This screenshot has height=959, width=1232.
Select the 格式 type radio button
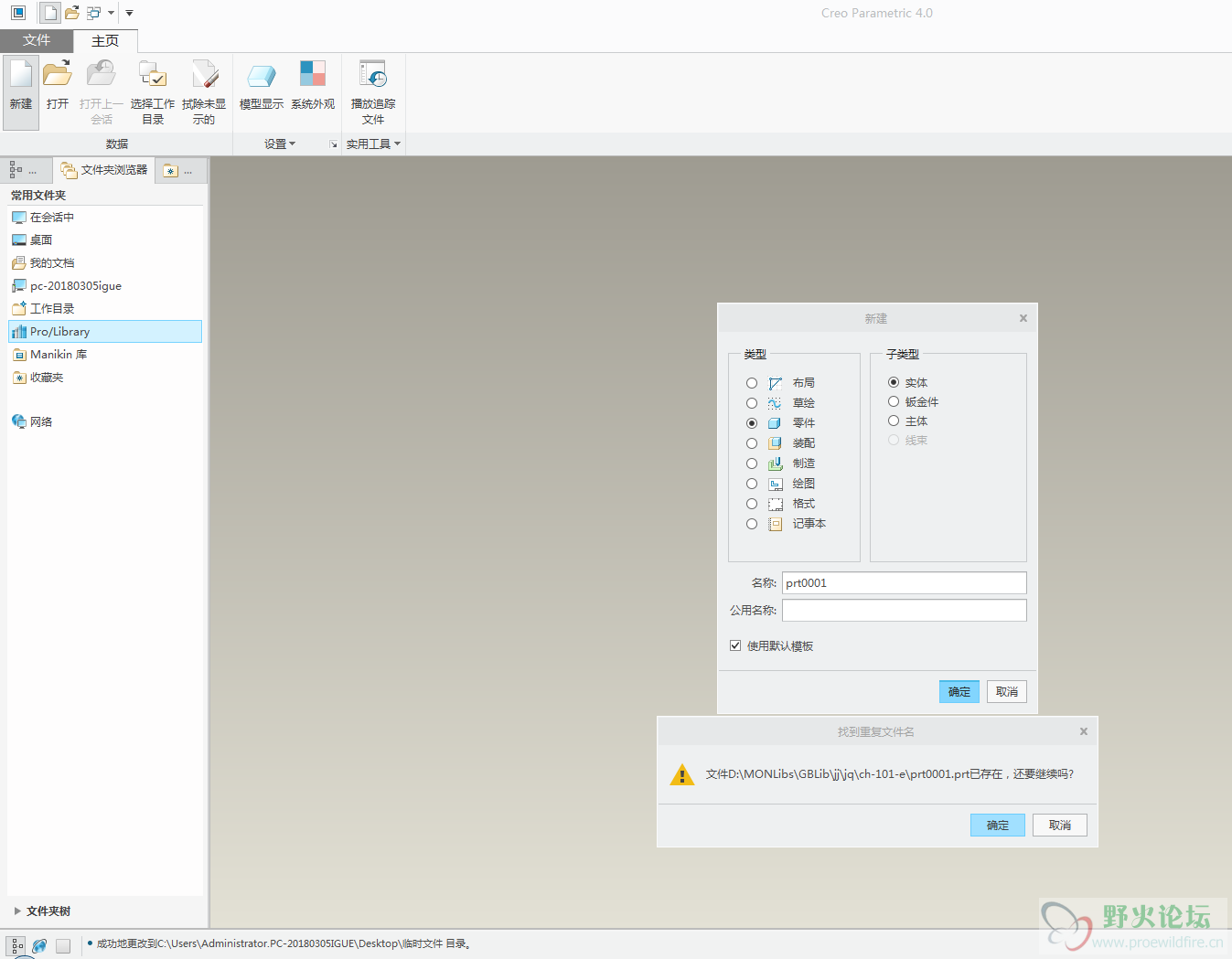[752, 504]
